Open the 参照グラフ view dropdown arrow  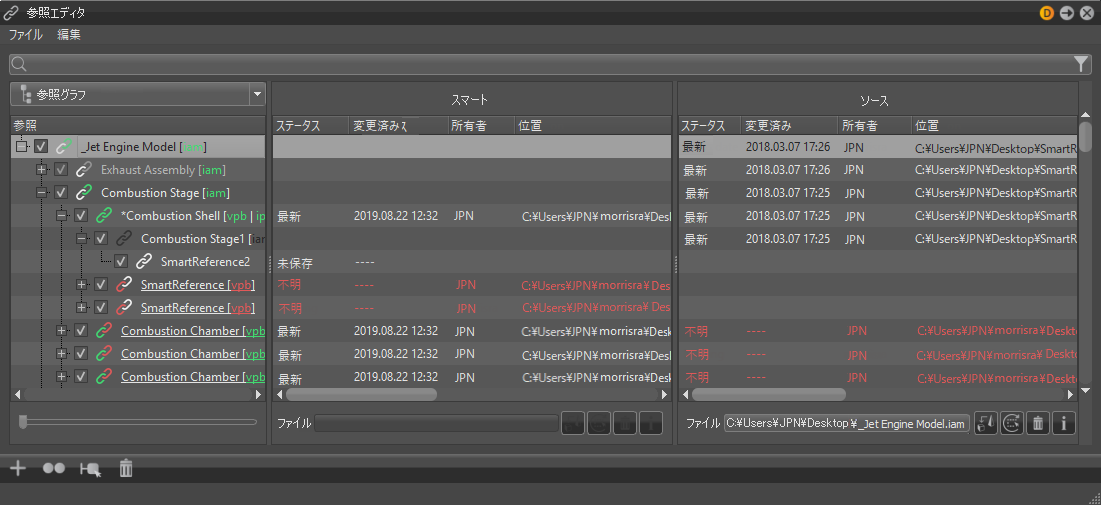click(257, 94)
